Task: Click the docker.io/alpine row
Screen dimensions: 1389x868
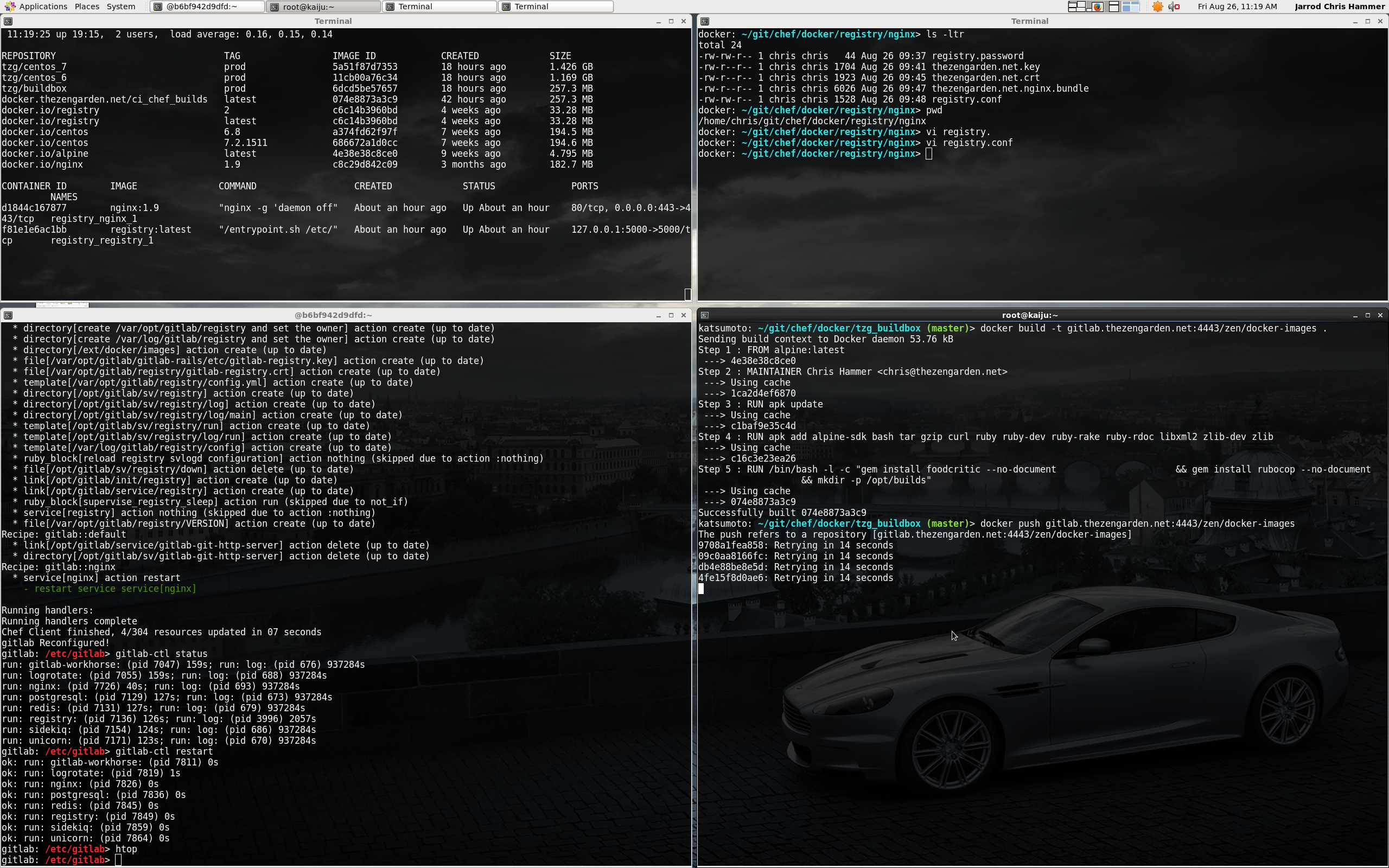Action: tap(297, 154)
